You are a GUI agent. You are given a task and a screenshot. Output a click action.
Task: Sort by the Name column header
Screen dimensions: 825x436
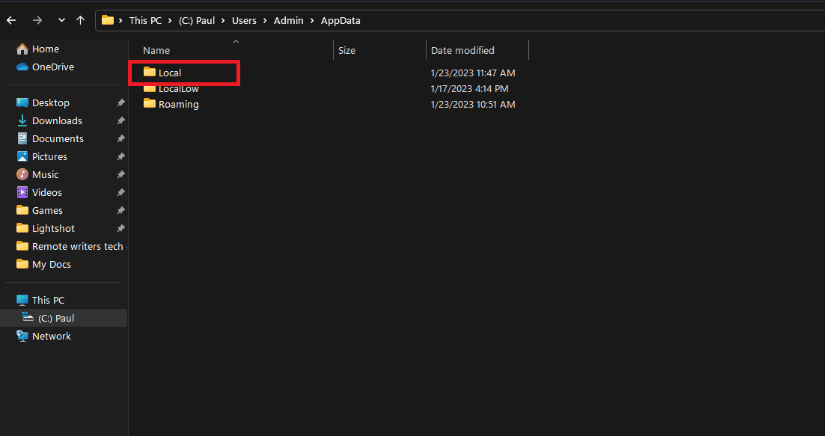click(x=156, y=50)
